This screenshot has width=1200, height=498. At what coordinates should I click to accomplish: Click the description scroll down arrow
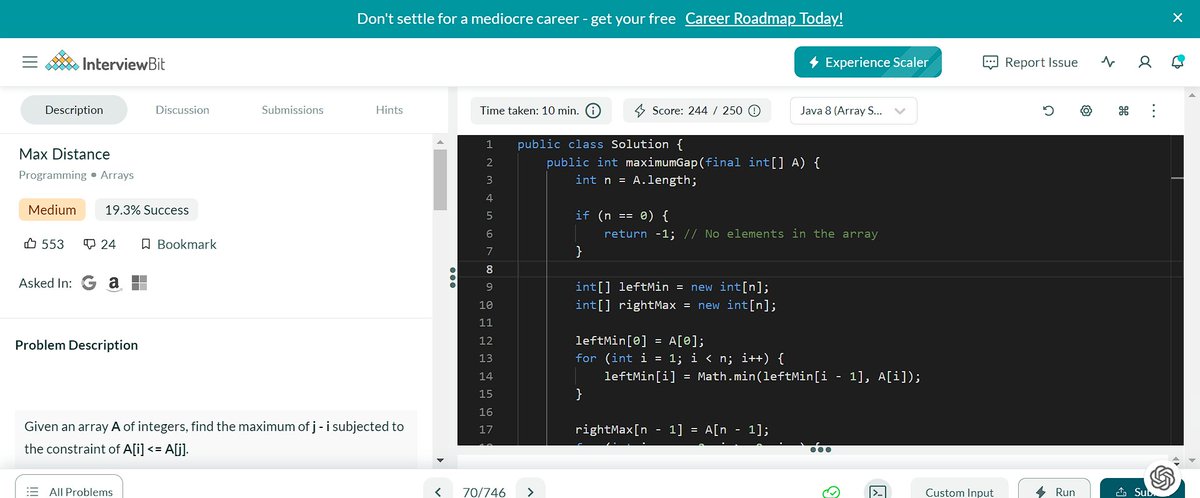tap(439, 460)
